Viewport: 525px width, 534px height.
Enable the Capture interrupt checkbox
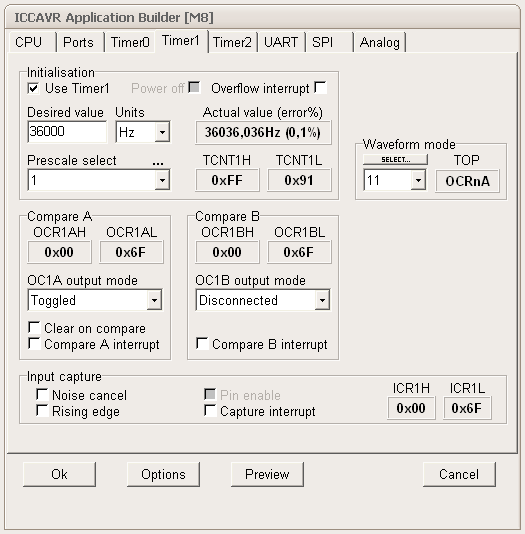pyautogui.click(x=210, y=410)
